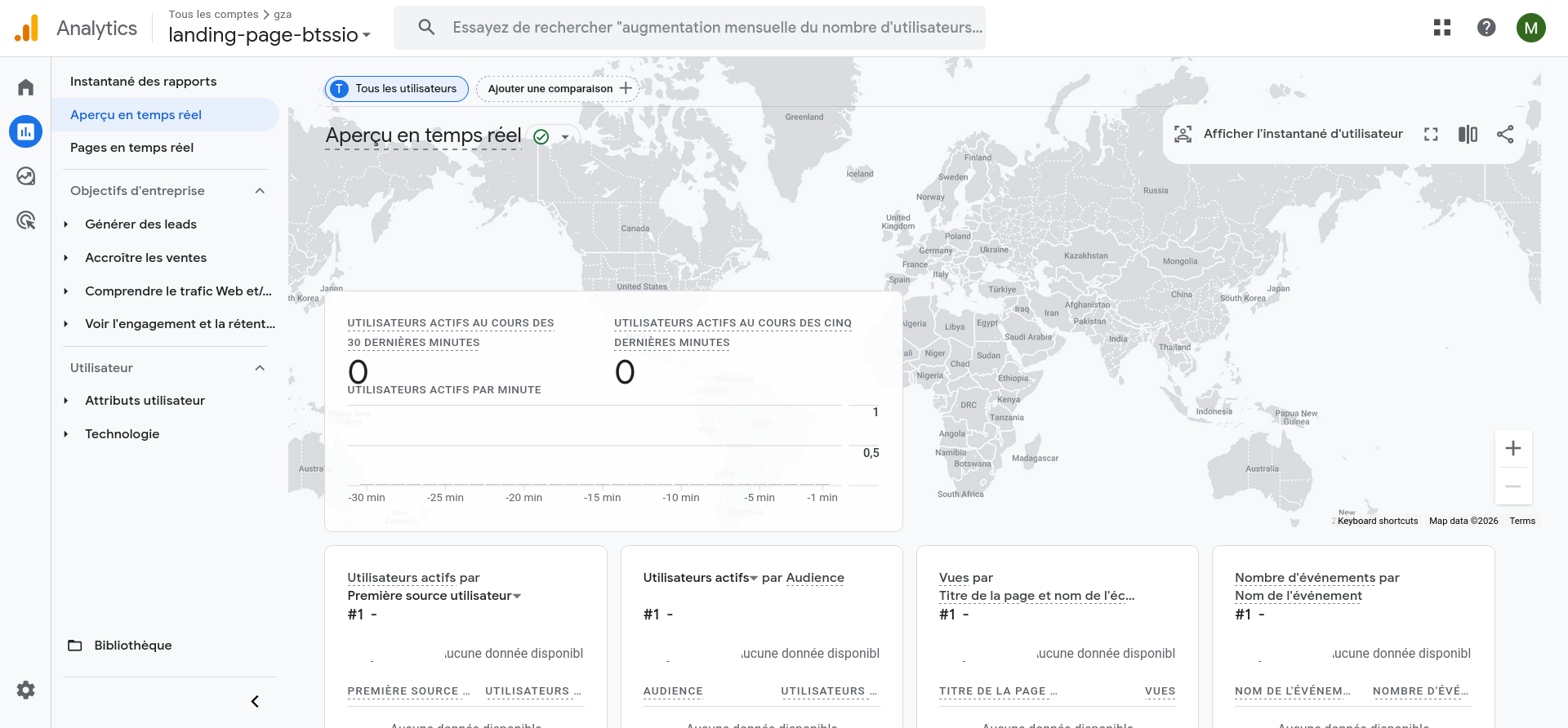Viewport: 1568px width, 728px height.
Task: Collapse the Utilisateur section
Action: tap(260, 368)
